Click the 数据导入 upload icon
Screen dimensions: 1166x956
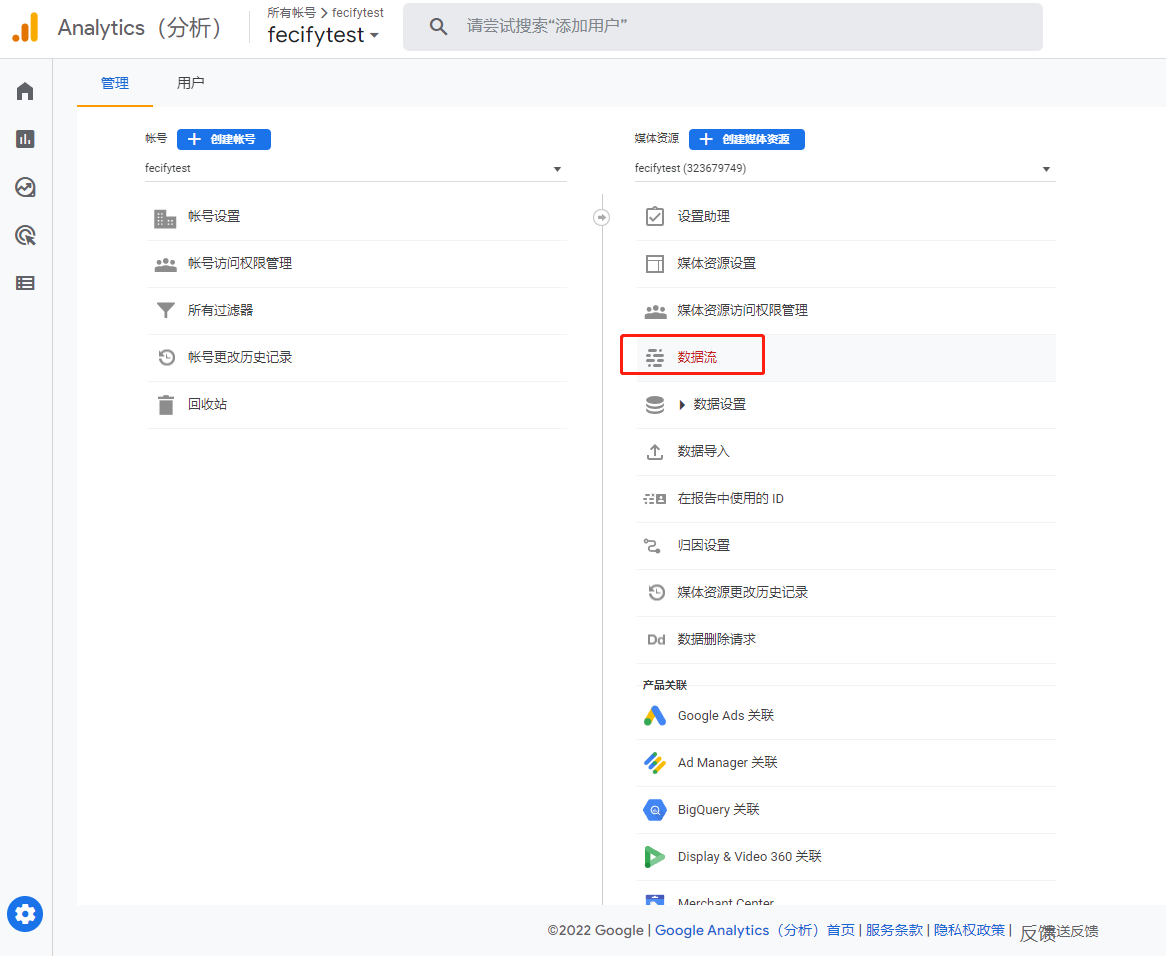tap(654, 451)
